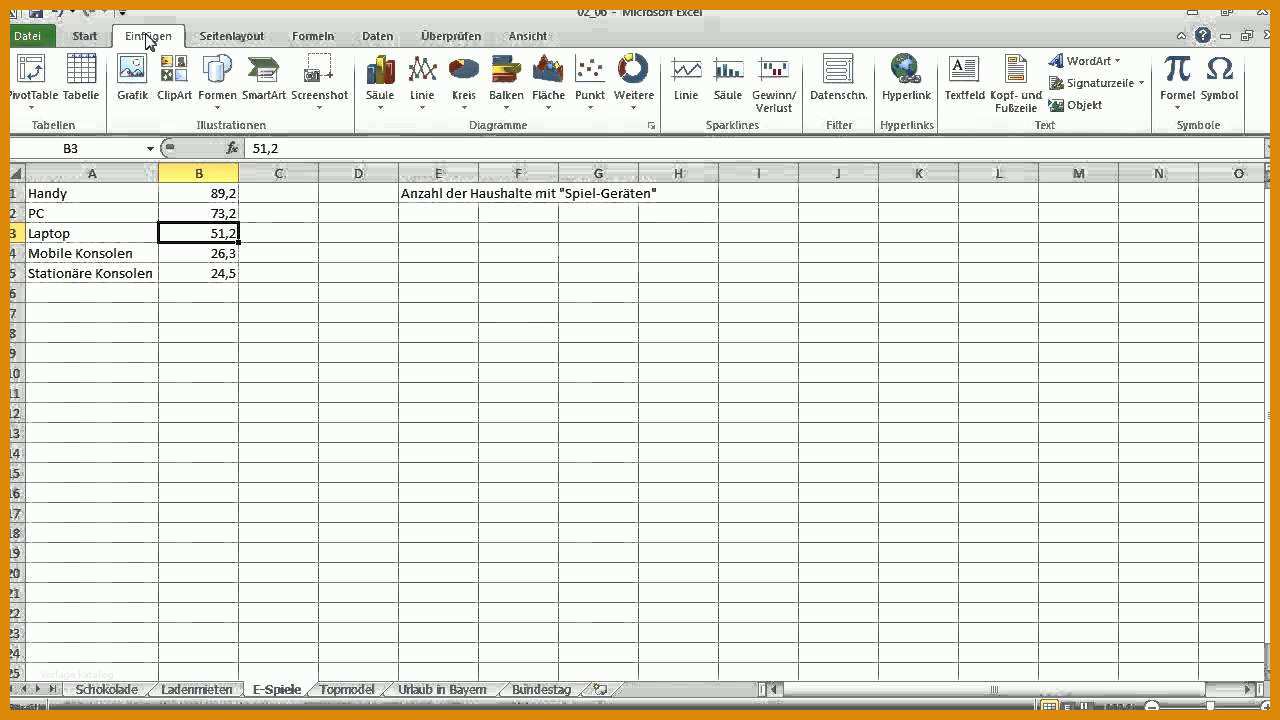Click the Name Box showing B3

(x=78, y=148)
